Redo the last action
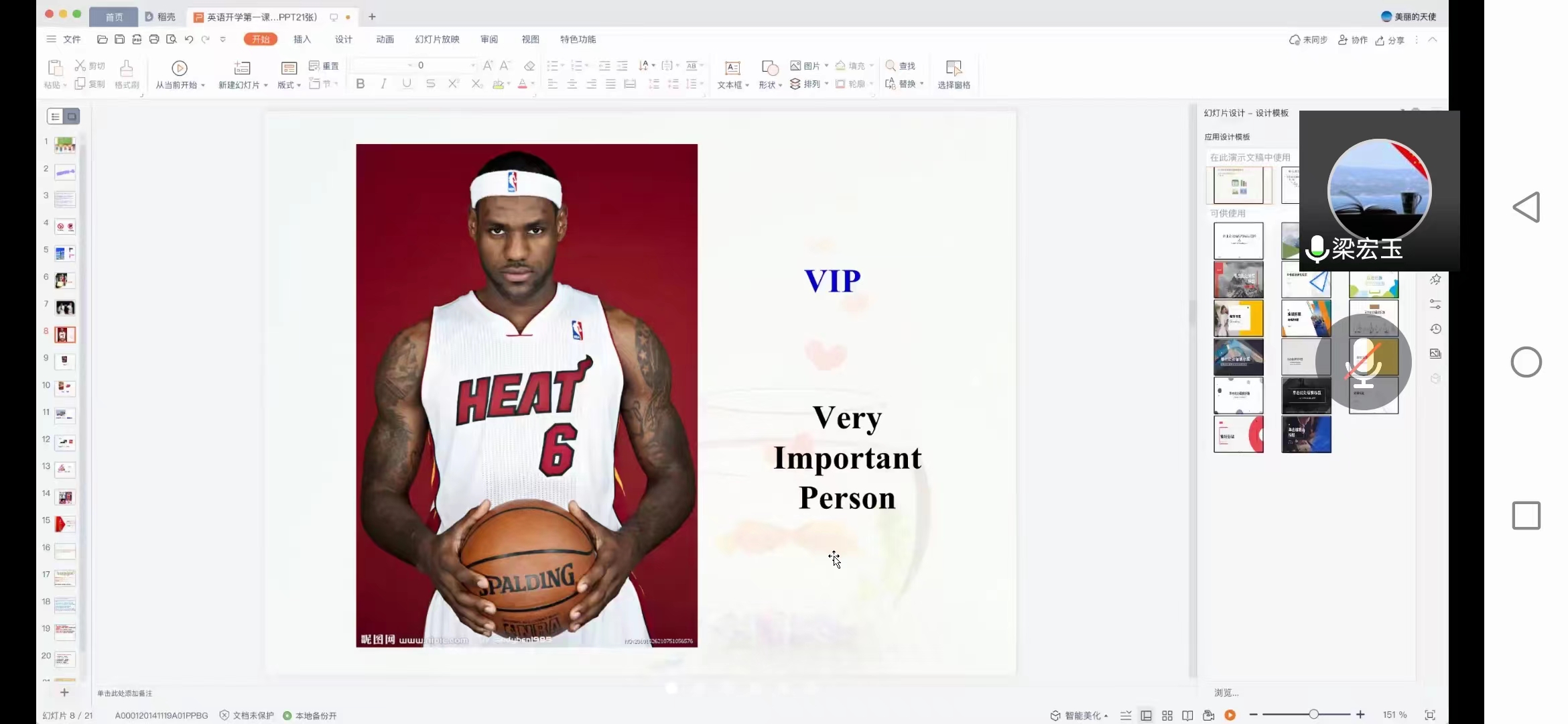 206,40
